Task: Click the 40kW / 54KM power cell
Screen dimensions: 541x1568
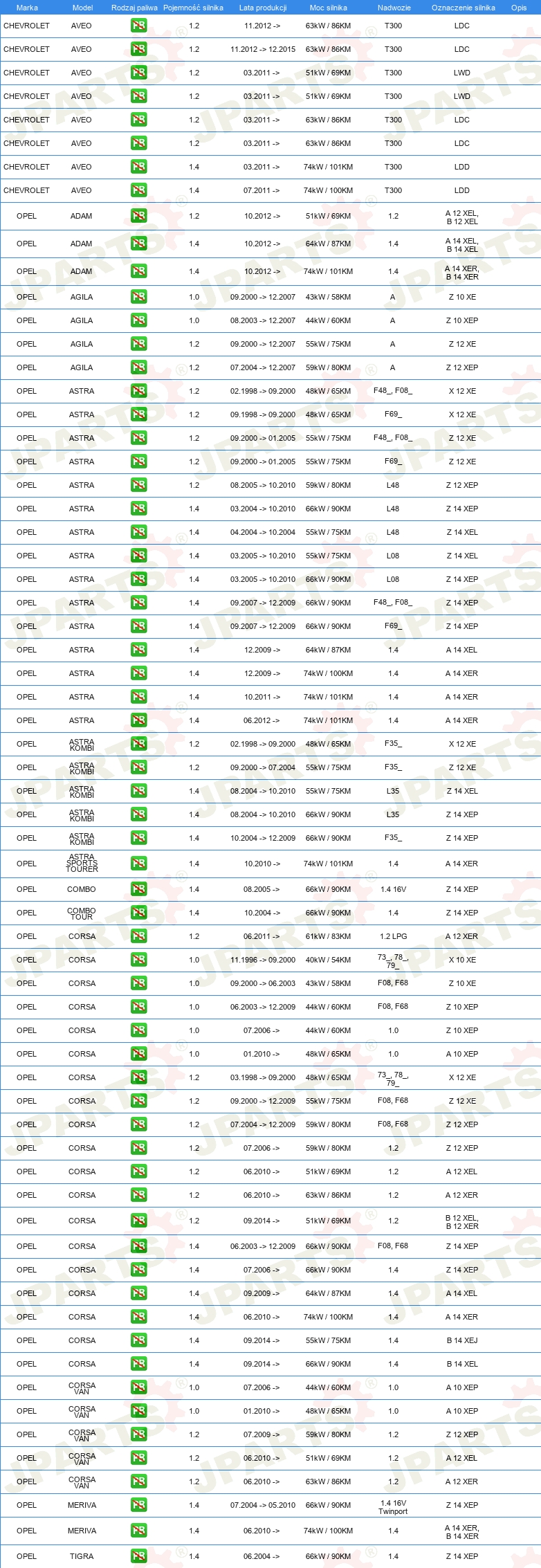Action: 328,960
